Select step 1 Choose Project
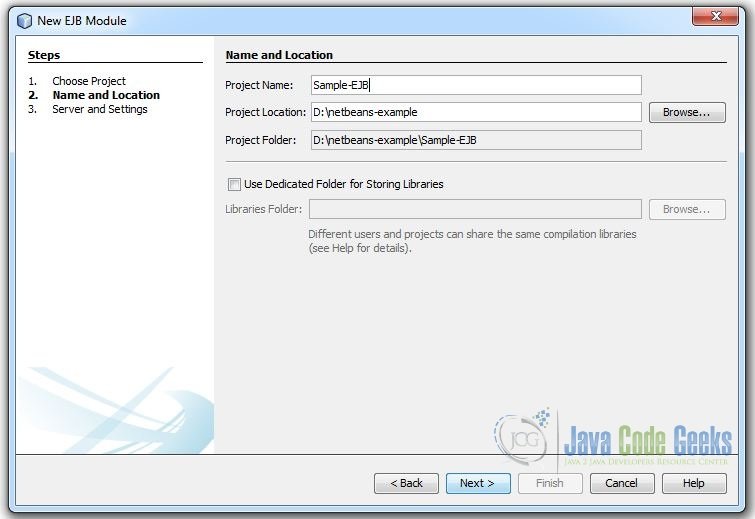This screenshot has height=519, width=755. [89, 81]
